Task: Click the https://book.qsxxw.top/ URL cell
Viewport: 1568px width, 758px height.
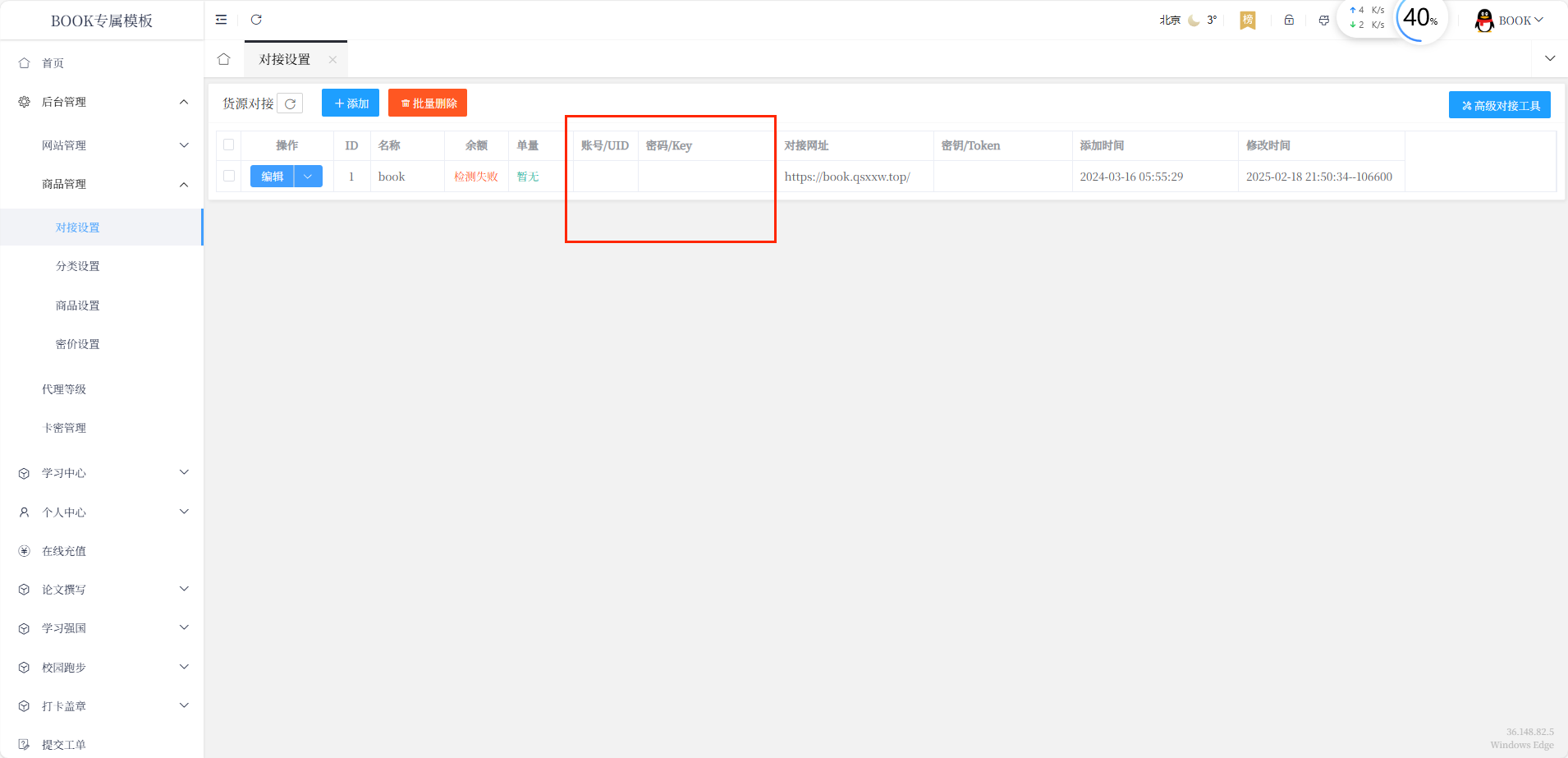Action: click(x=847, y=177)
